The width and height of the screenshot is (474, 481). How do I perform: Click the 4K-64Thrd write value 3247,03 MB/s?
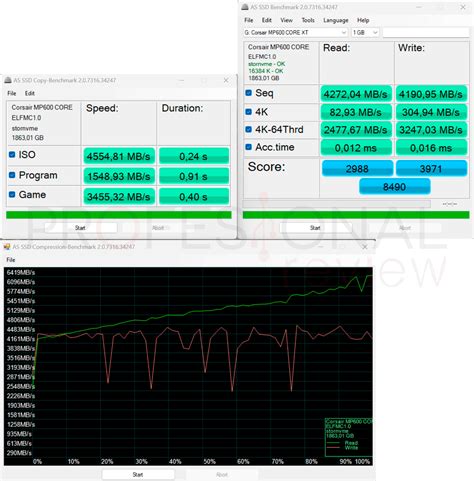tap(431, 130)
